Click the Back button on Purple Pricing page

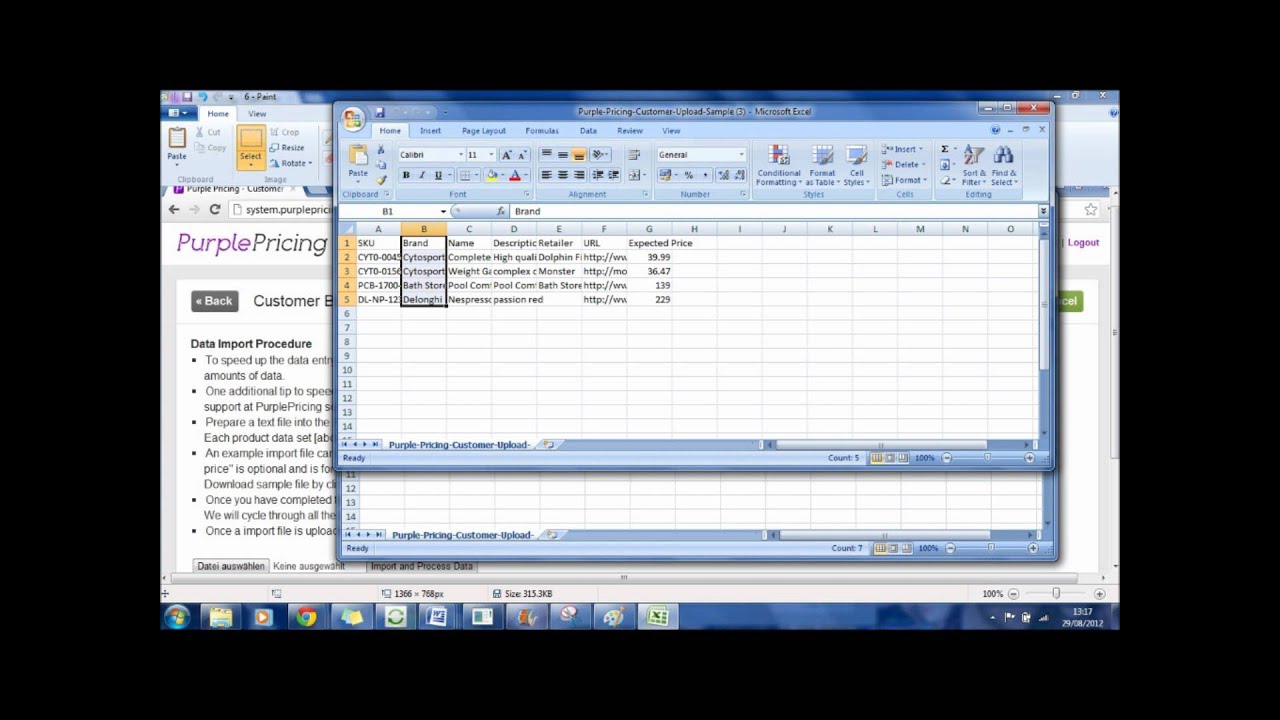pos(215,301)
